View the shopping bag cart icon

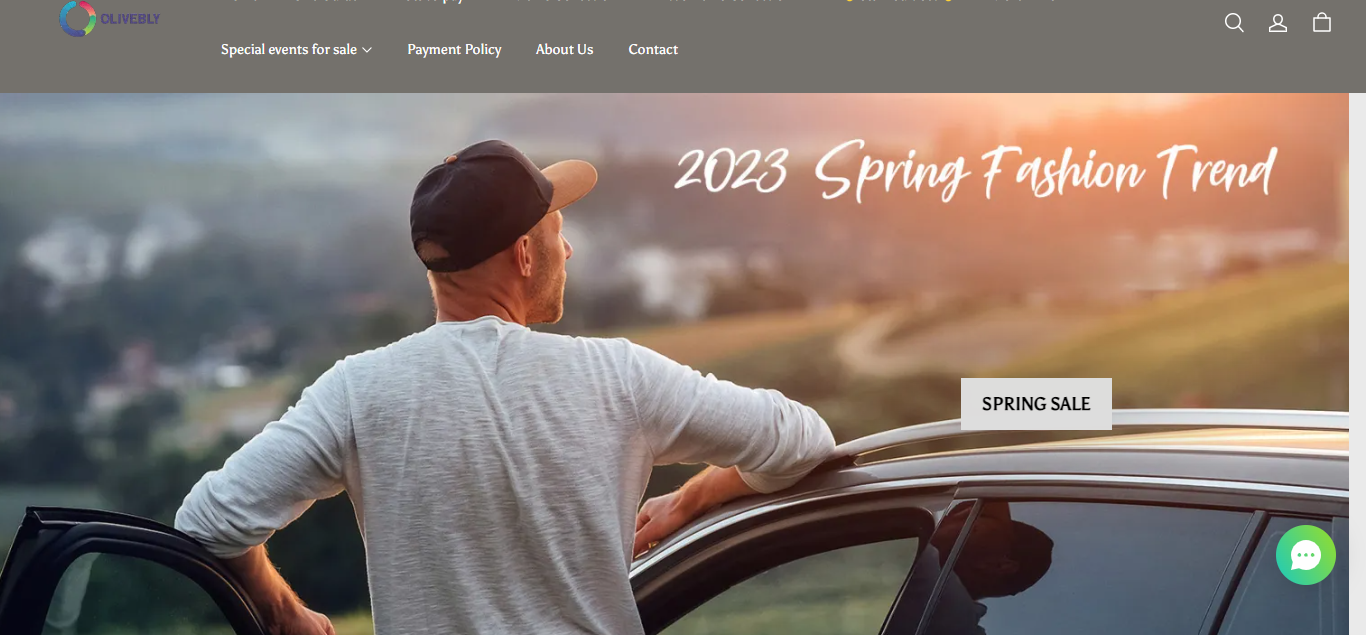click(x=1322, y=22)
